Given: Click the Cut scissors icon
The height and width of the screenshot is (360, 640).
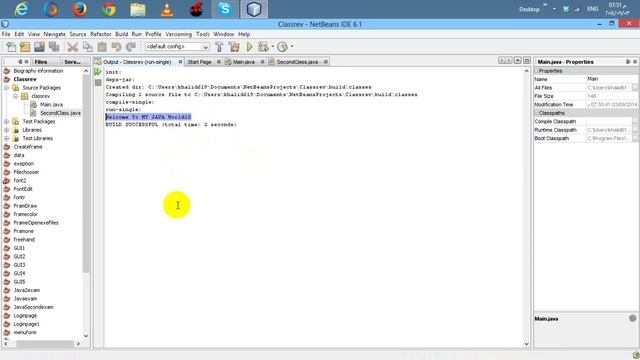Looking at the screenshot, I should [x=73, y=47].
